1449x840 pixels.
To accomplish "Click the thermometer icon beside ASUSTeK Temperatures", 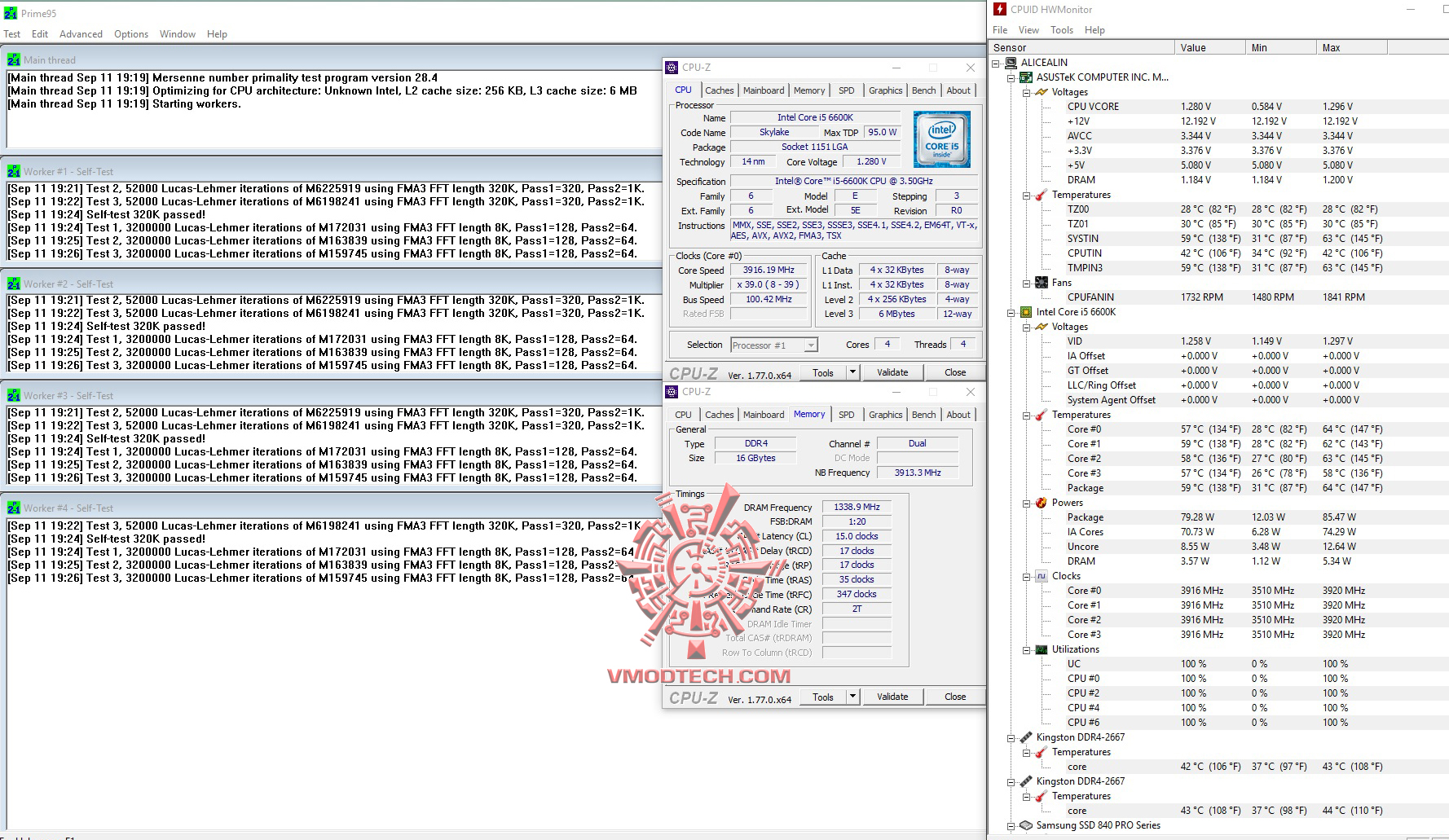I will [x=1042, y=195].
